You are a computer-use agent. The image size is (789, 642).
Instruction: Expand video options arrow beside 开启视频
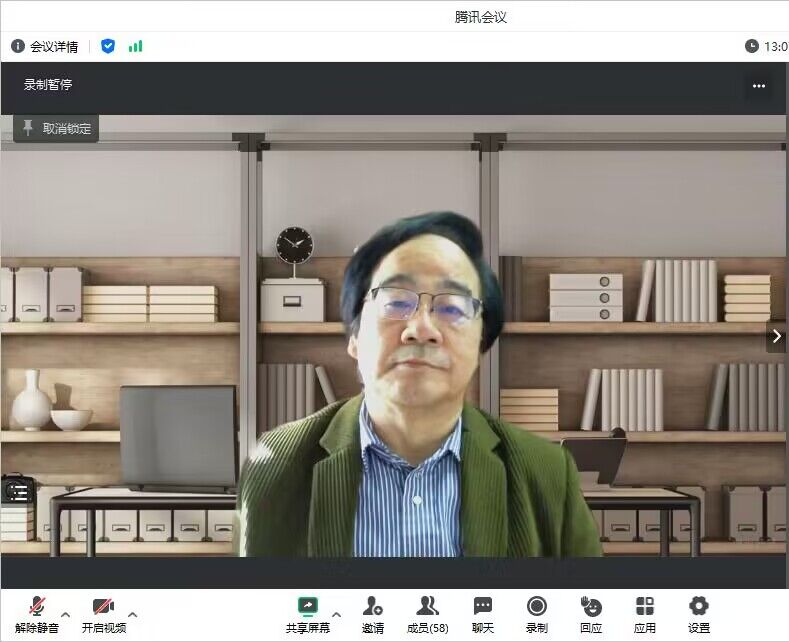point(133,614)
